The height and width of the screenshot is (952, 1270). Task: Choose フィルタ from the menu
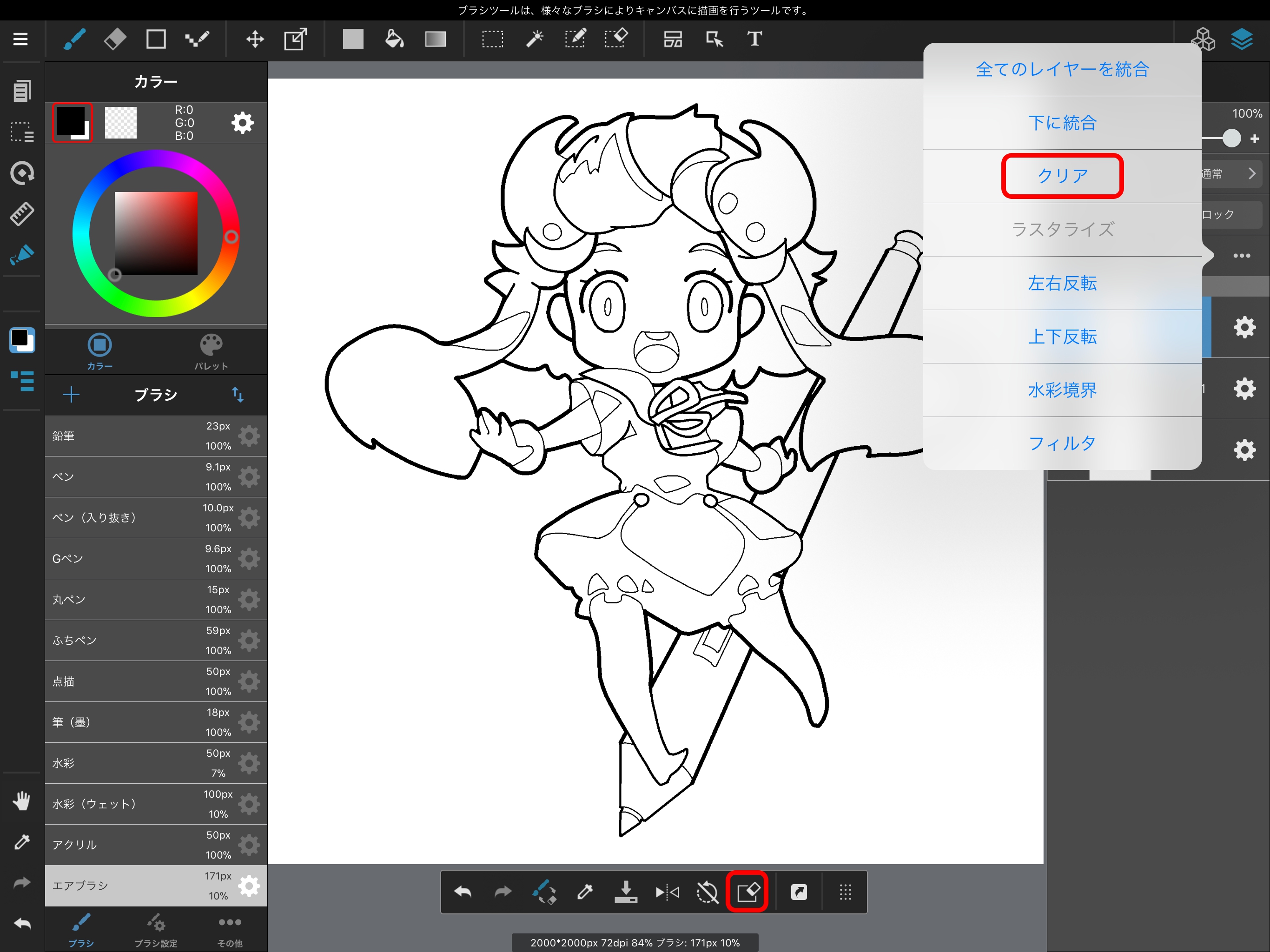coord(1062,443)
